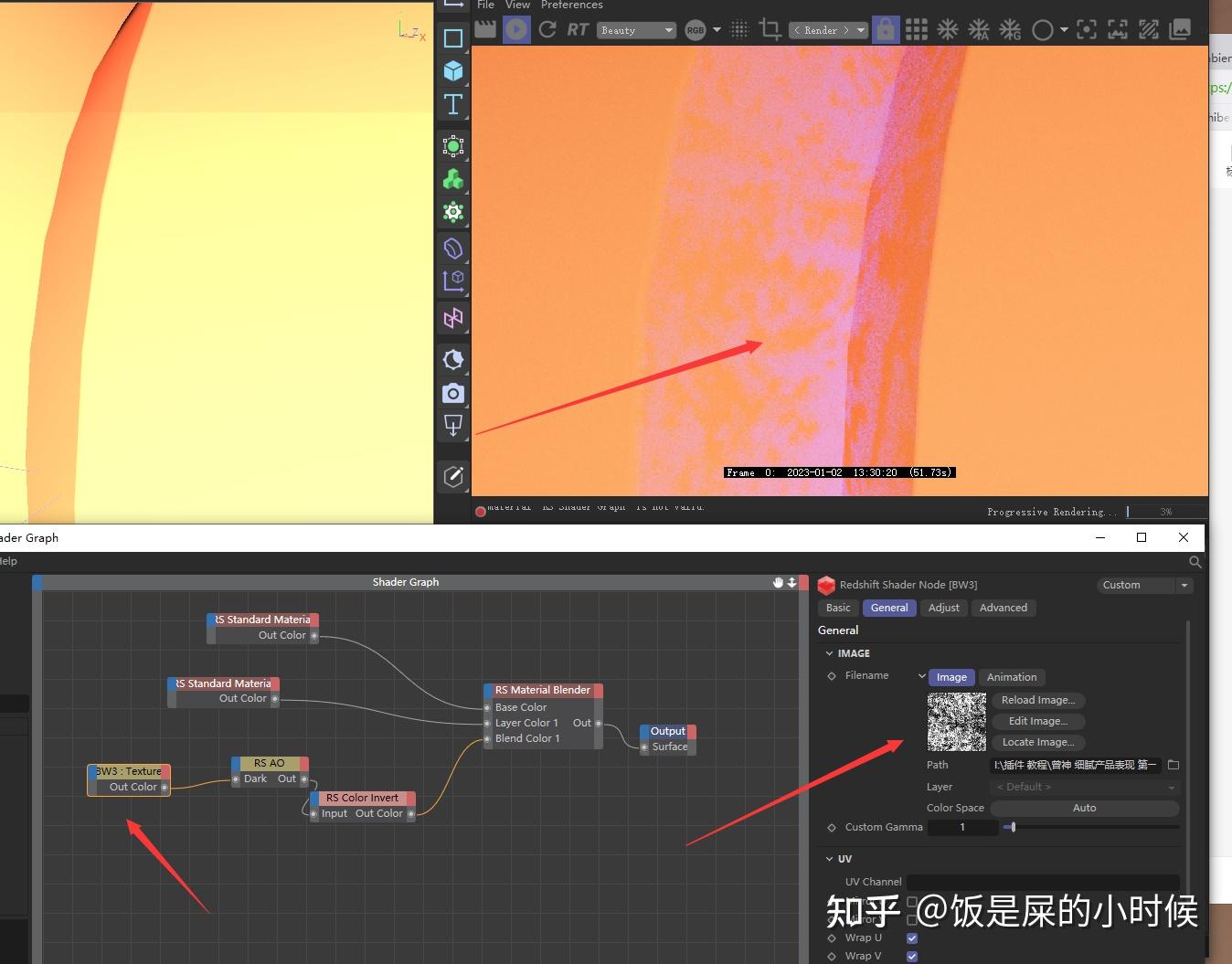Viewport: 1232px width, 964px height.
Task: Select the text tool icon
Action: click(x=452, y=104)
